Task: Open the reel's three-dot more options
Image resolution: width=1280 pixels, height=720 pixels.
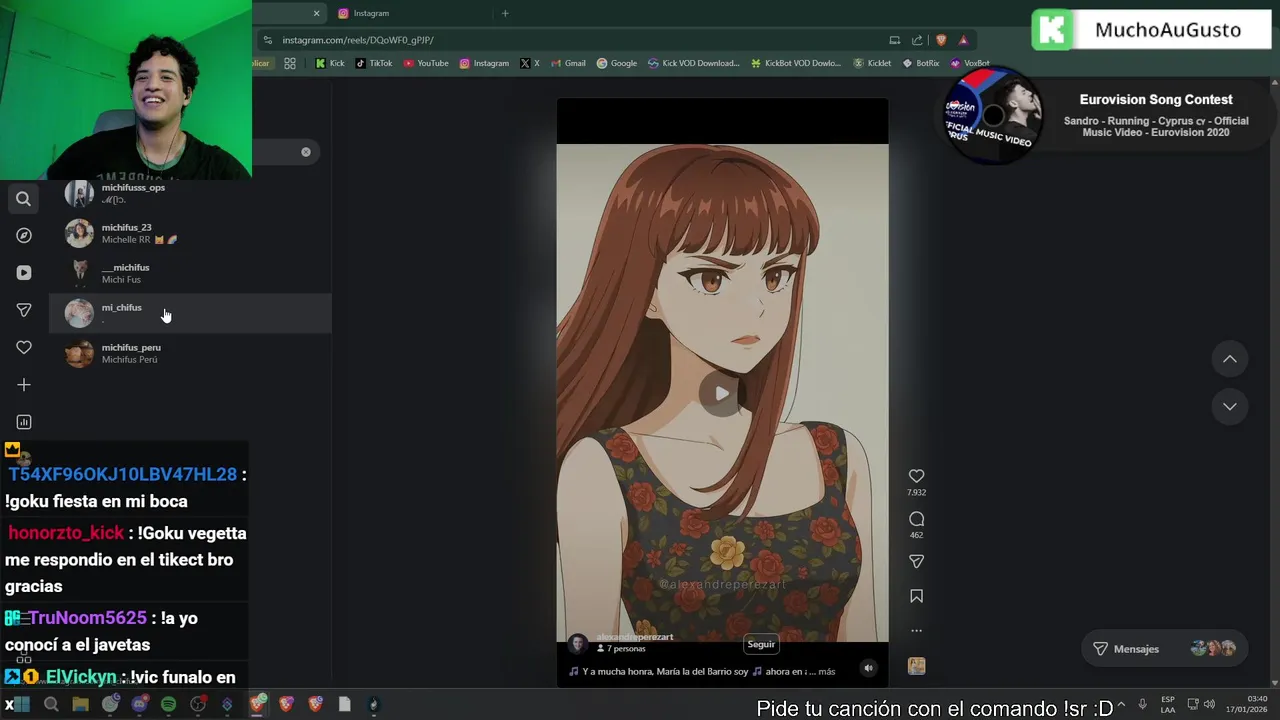Action: pos(916,631)
